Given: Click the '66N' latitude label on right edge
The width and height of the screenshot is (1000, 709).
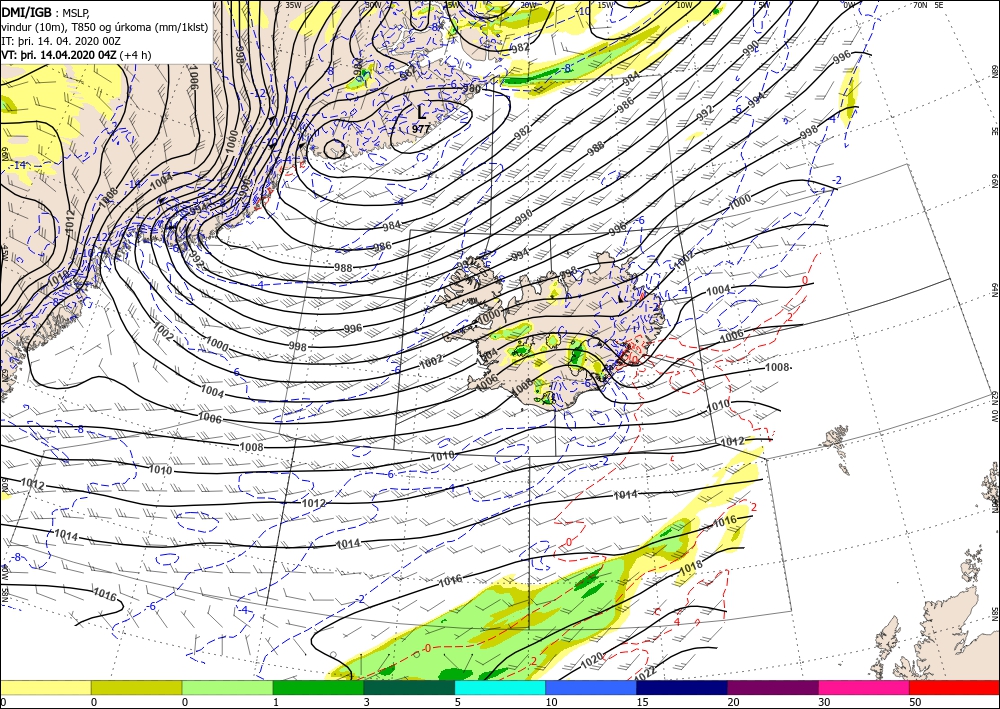Looking at the screenshot, I should (994, 182).
